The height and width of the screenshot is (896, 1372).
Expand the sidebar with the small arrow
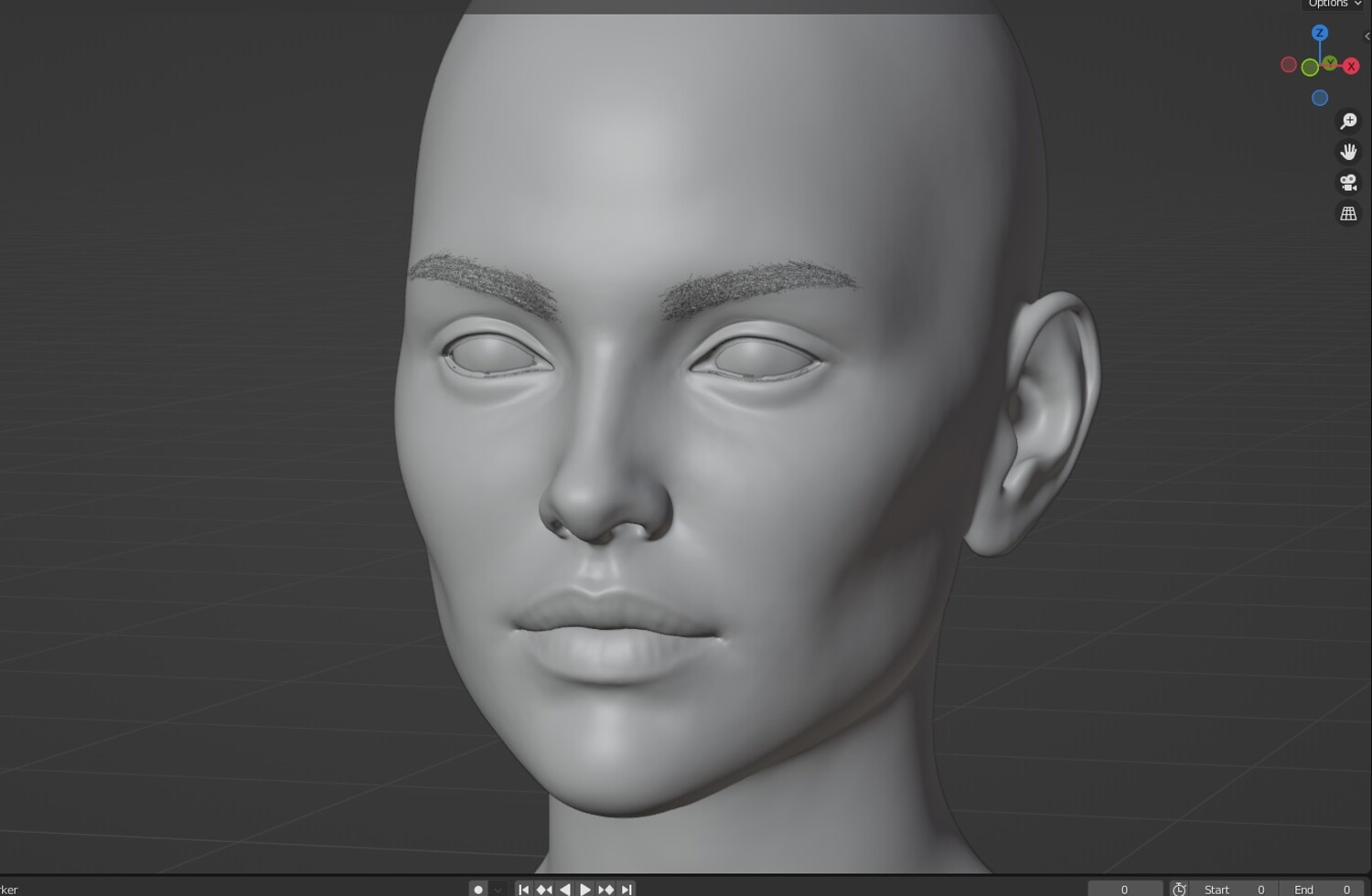tap(1367, 37)
